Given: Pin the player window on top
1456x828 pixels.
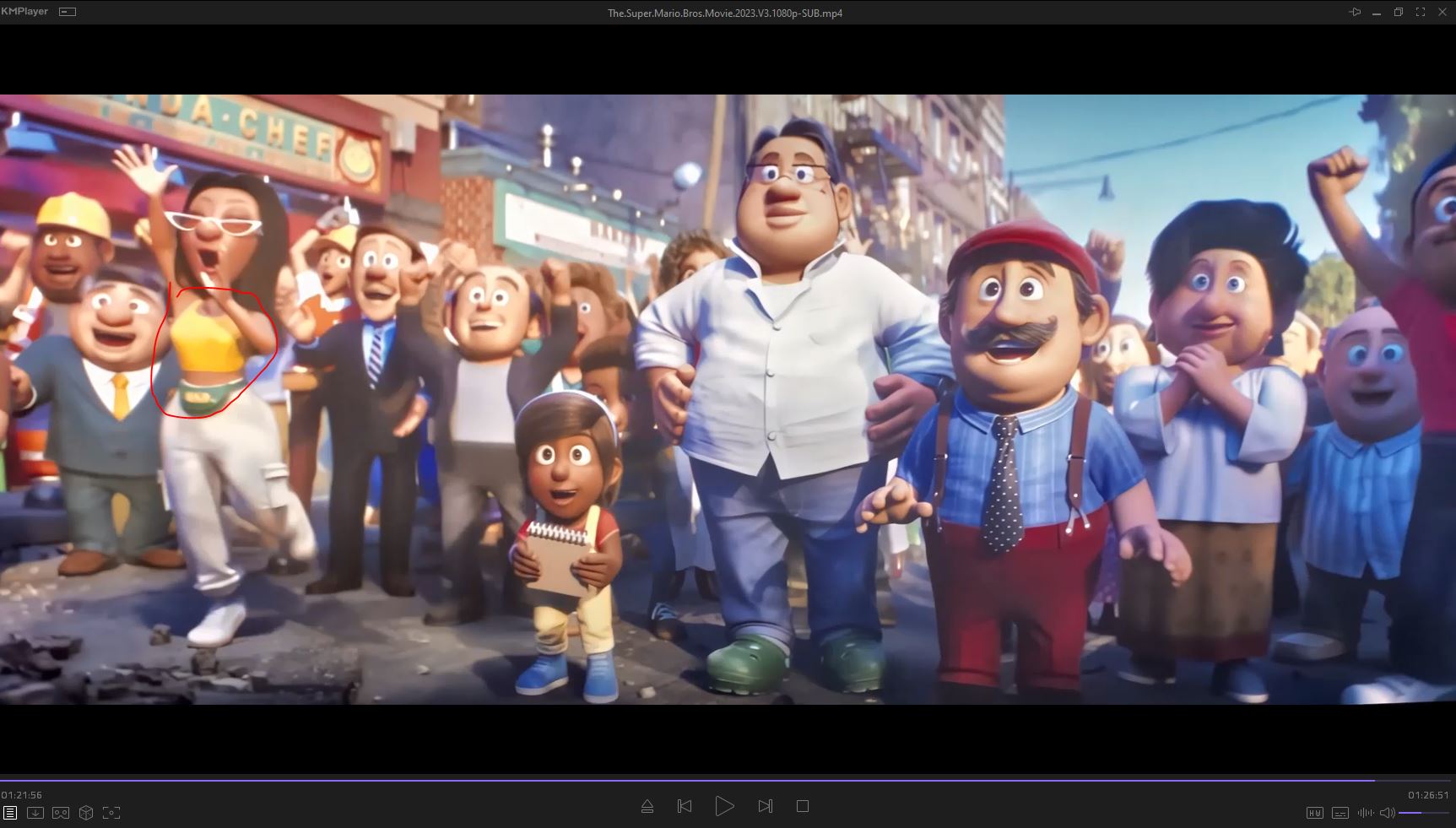Looking at the screenshot, I should pos(1355,12).
